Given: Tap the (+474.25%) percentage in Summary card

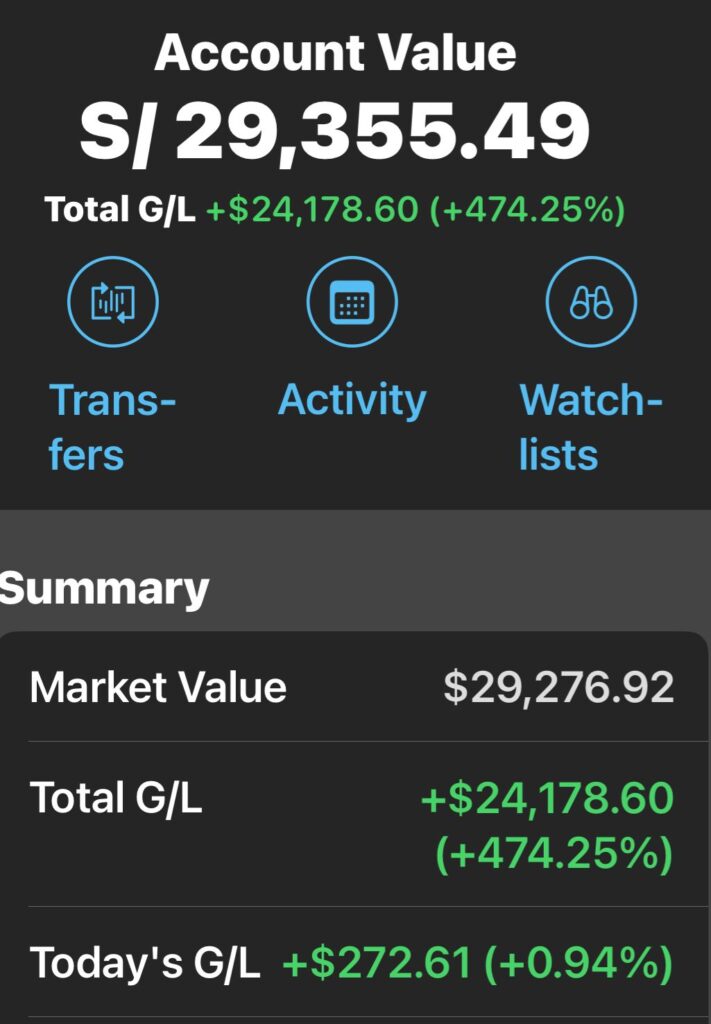Looking at the screenshot, I should pos(554,853).
